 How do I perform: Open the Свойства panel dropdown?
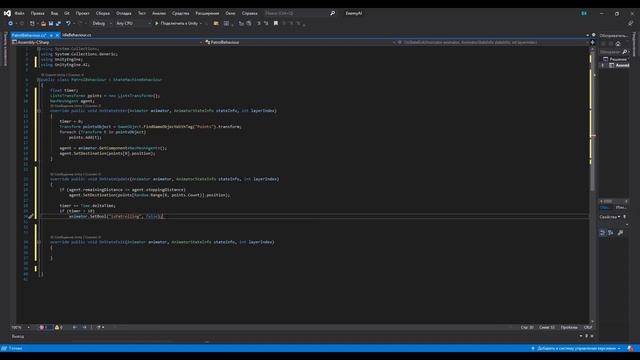point(620,217)
